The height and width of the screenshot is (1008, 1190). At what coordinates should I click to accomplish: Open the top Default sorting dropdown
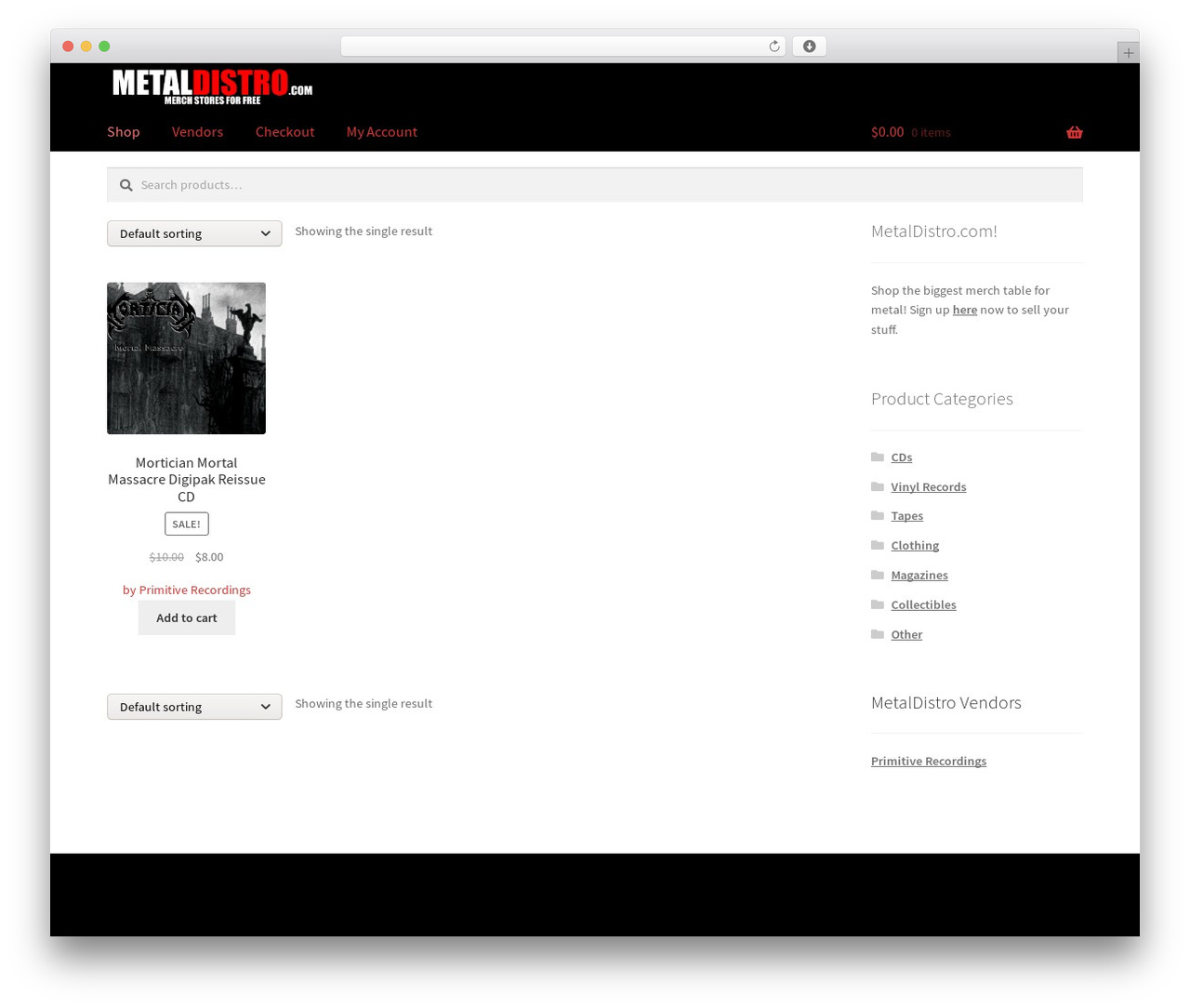point(194,233)
